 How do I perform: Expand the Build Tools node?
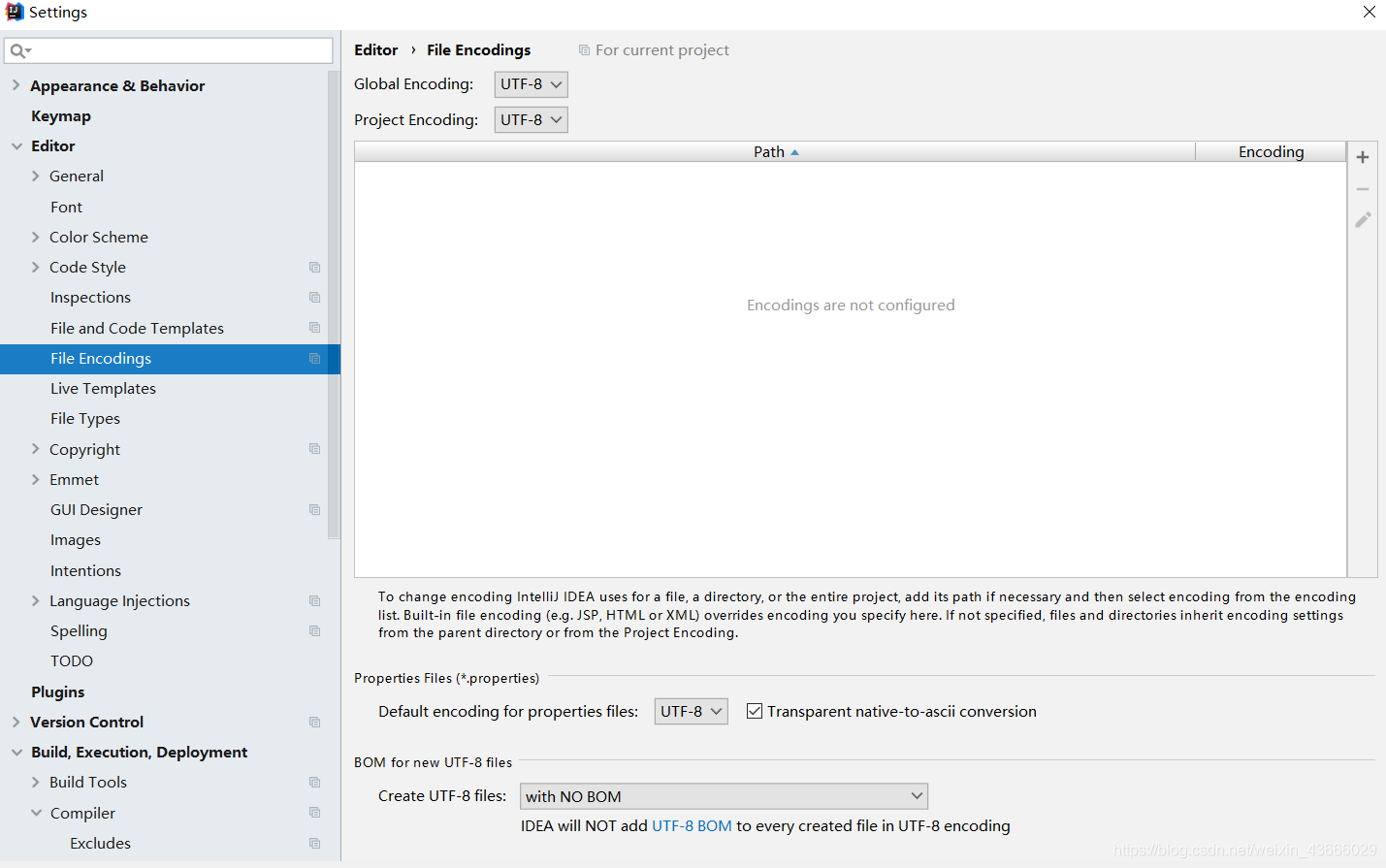(35, 782)
